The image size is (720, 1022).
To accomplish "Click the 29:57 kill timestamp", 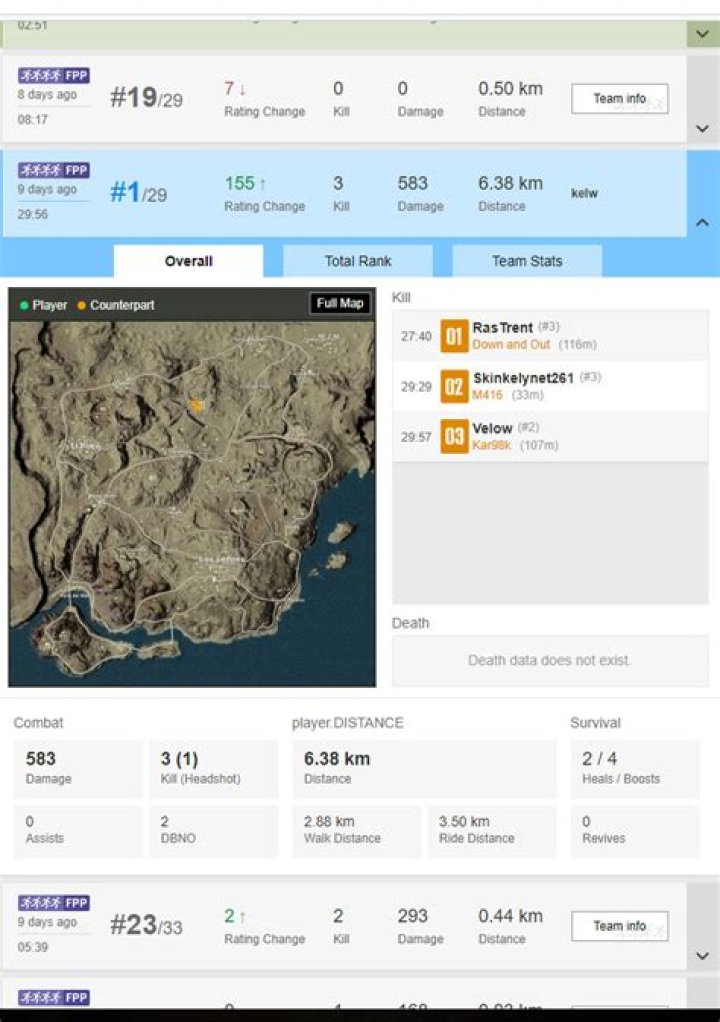I will [416, 437].
